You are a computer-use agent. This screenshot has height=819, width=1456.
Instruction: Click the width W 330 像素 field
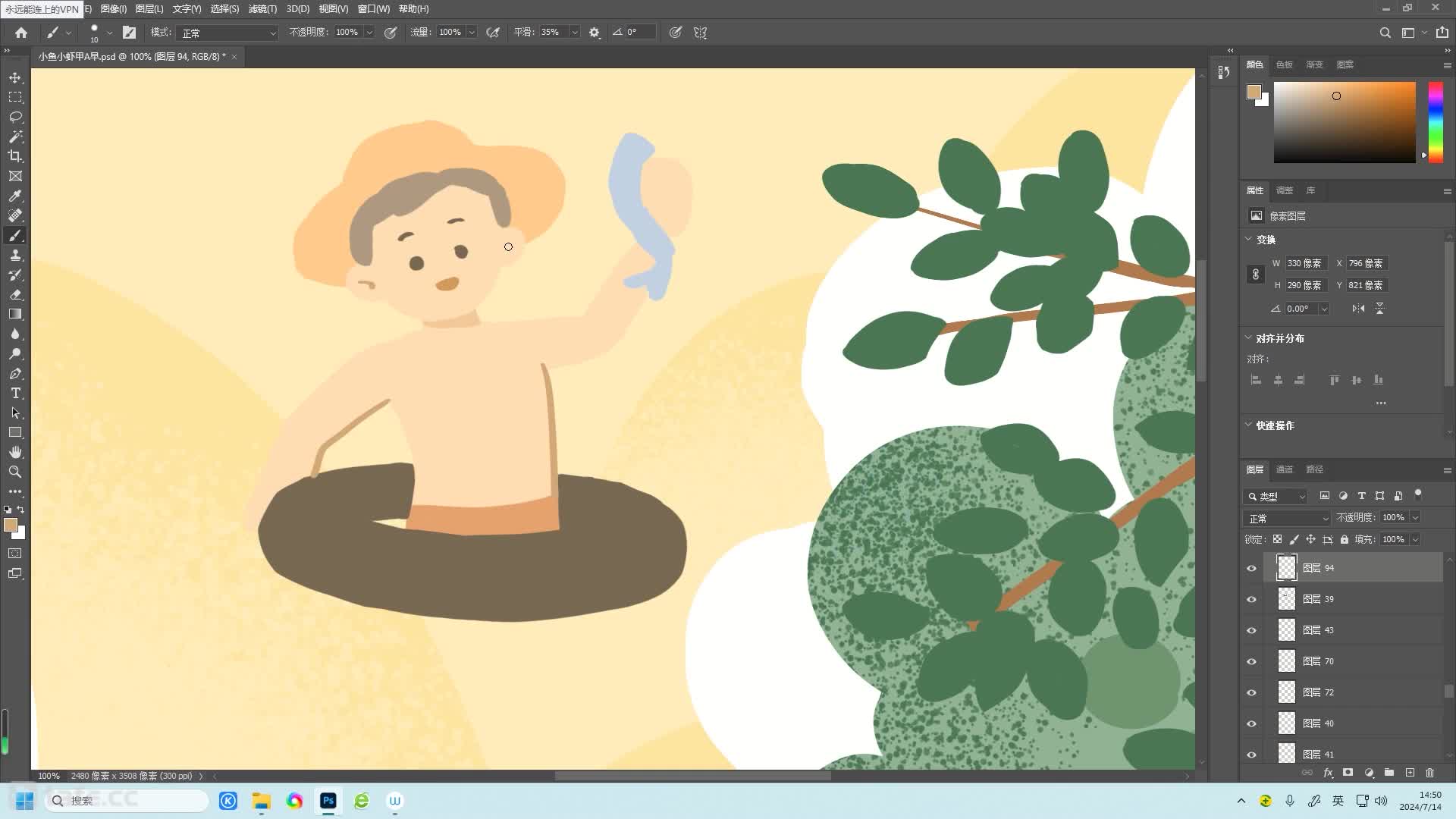click(x=1306, y=263)
